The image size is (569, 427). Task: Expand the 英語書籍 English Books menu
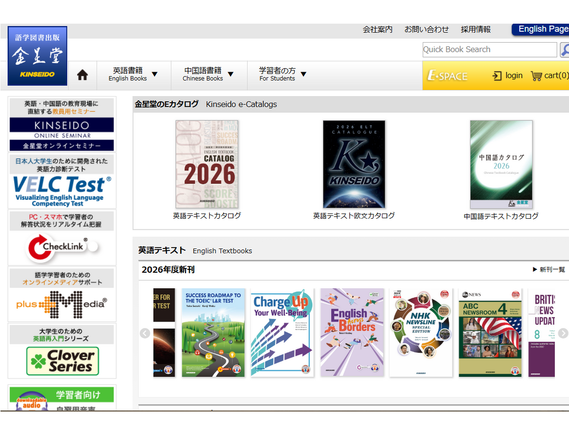(x=133, y=74)
